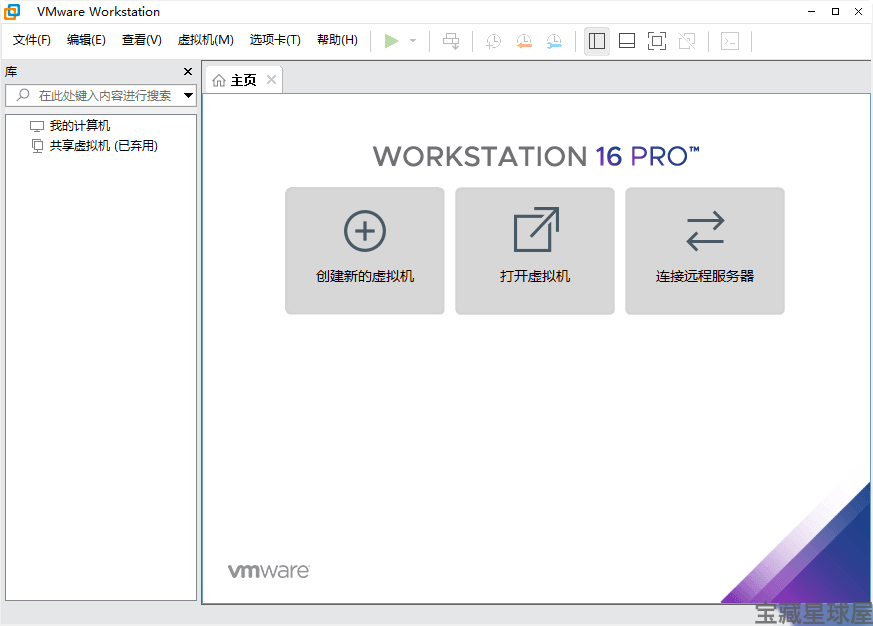Open the 文件(F) menu
Image resolution: width=873 pixels, height=626 pixels.
pyautogui.click(x=32, y=40)
